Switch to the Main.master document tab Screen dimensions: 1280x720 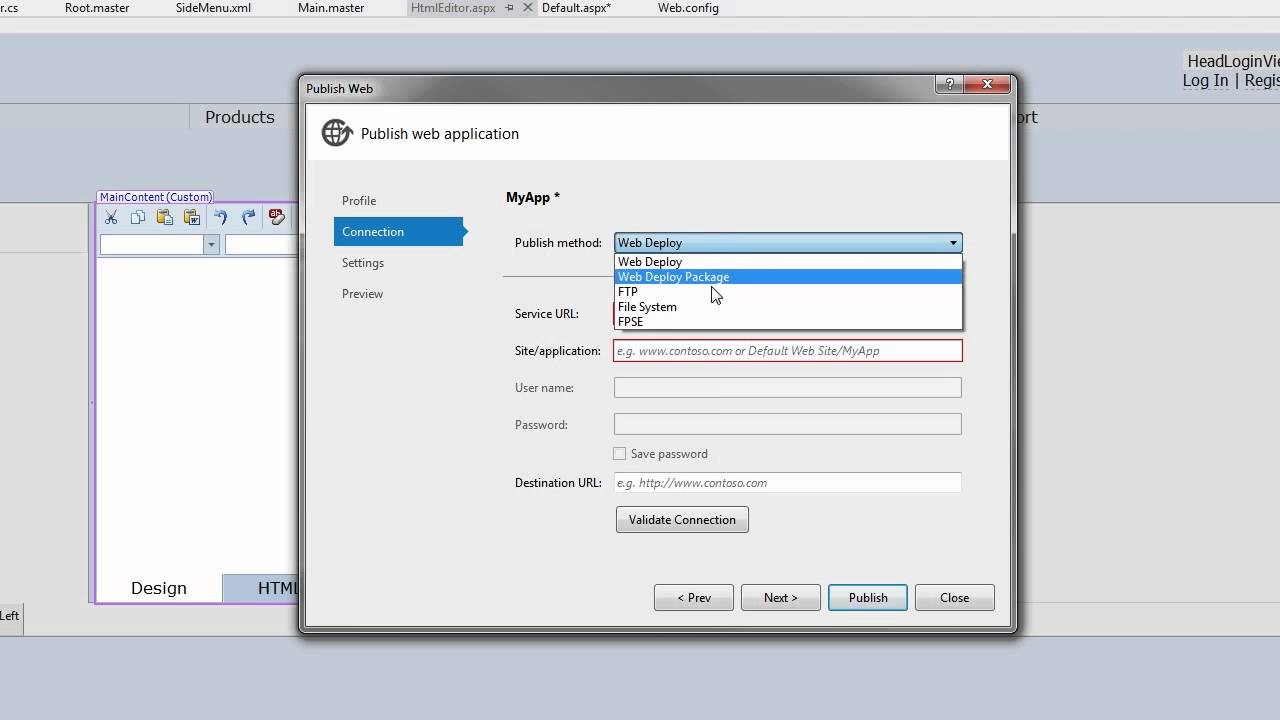point(331,8)
